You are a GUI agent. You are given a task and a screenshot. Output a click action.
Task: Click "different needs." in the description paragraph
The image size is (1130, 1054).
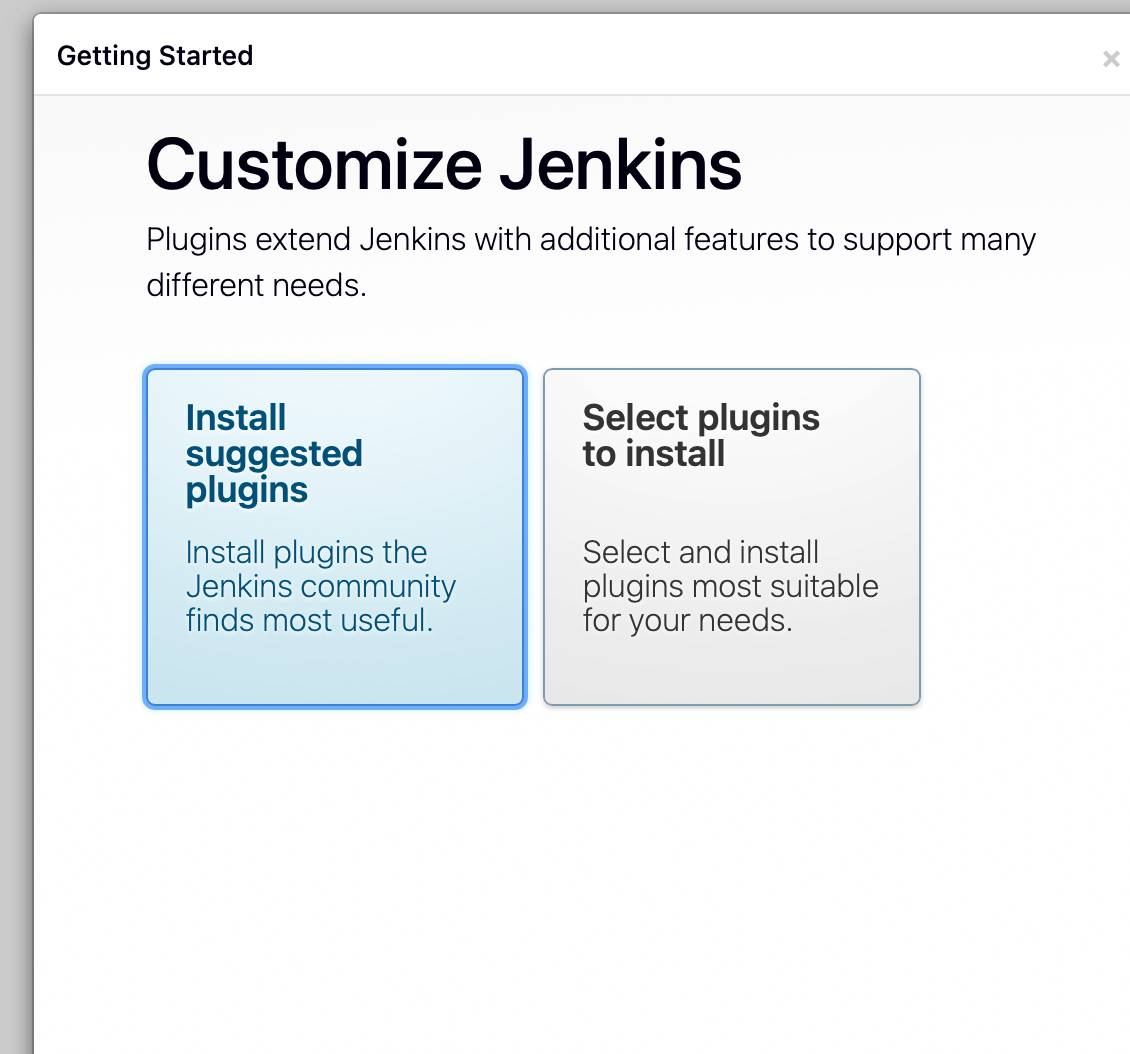256,286
